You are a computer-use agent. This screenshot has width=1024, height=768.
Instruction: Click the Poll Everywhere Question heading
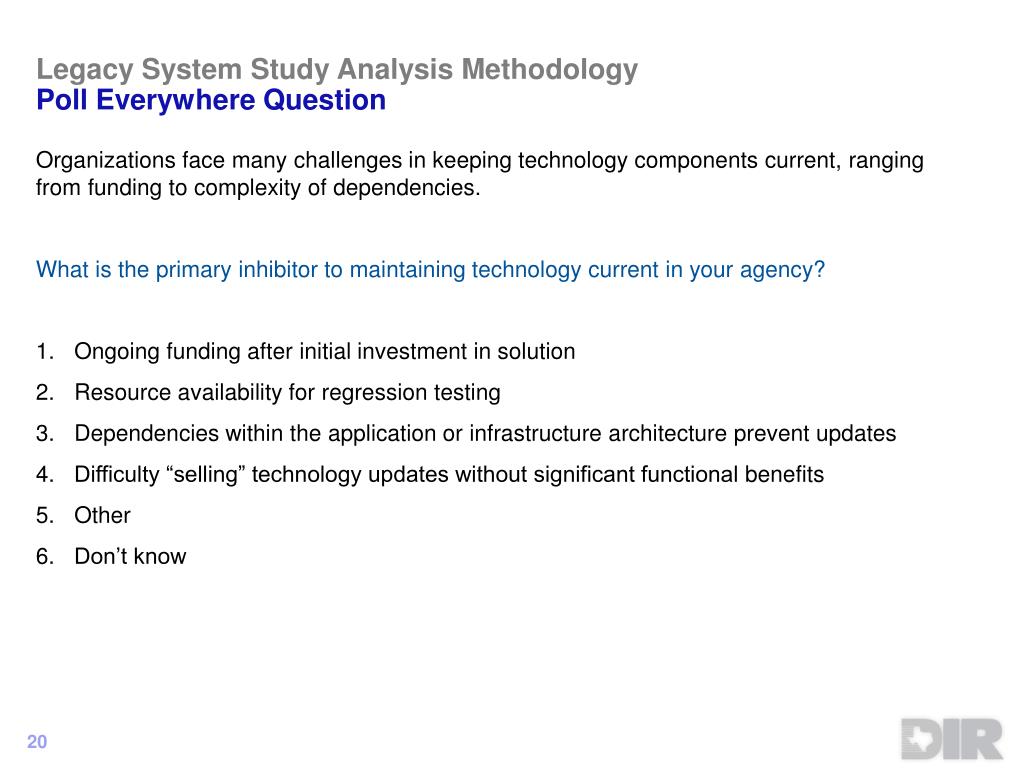211,100
